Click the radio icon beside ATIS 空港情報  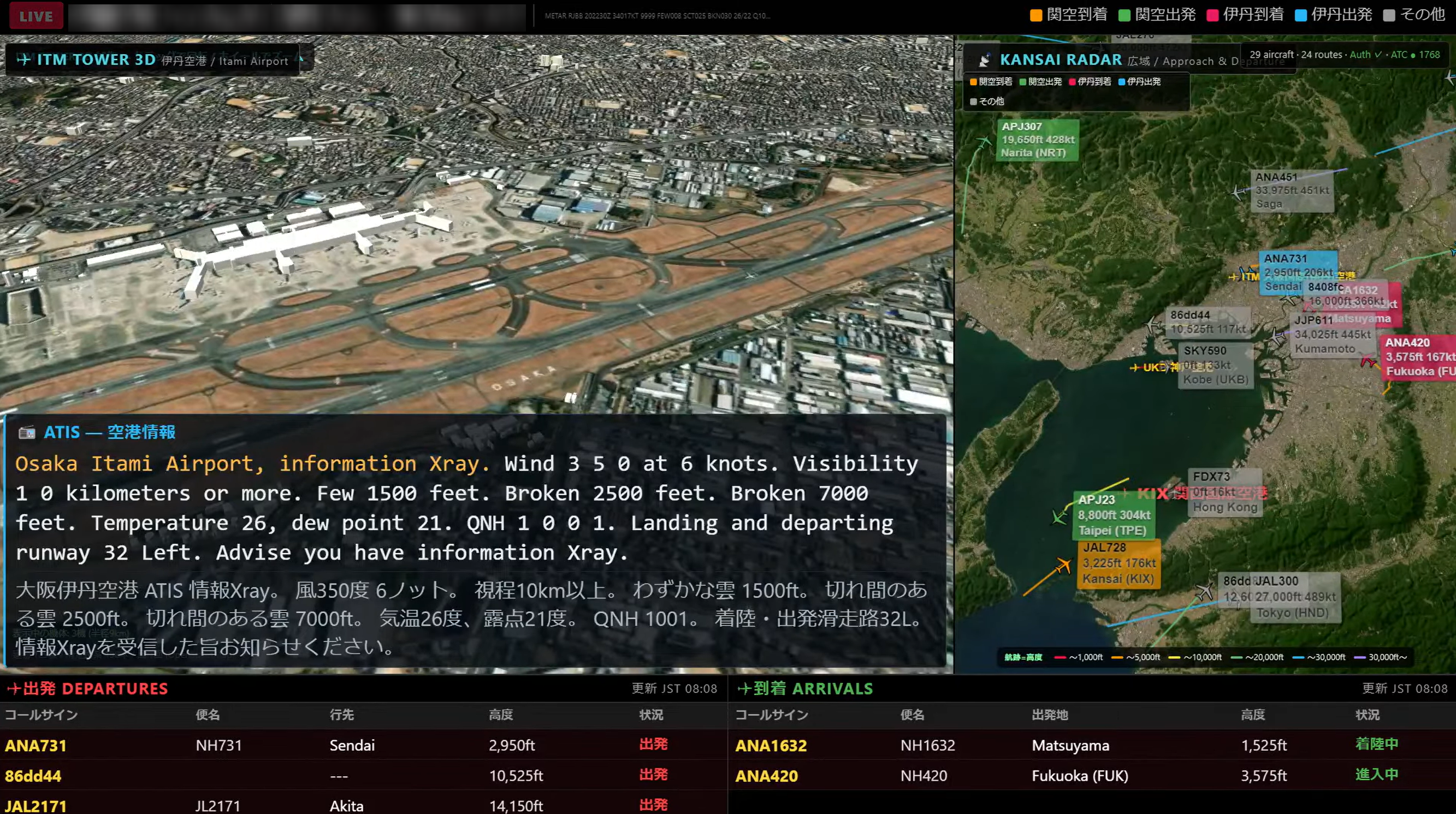pos(27,433)
